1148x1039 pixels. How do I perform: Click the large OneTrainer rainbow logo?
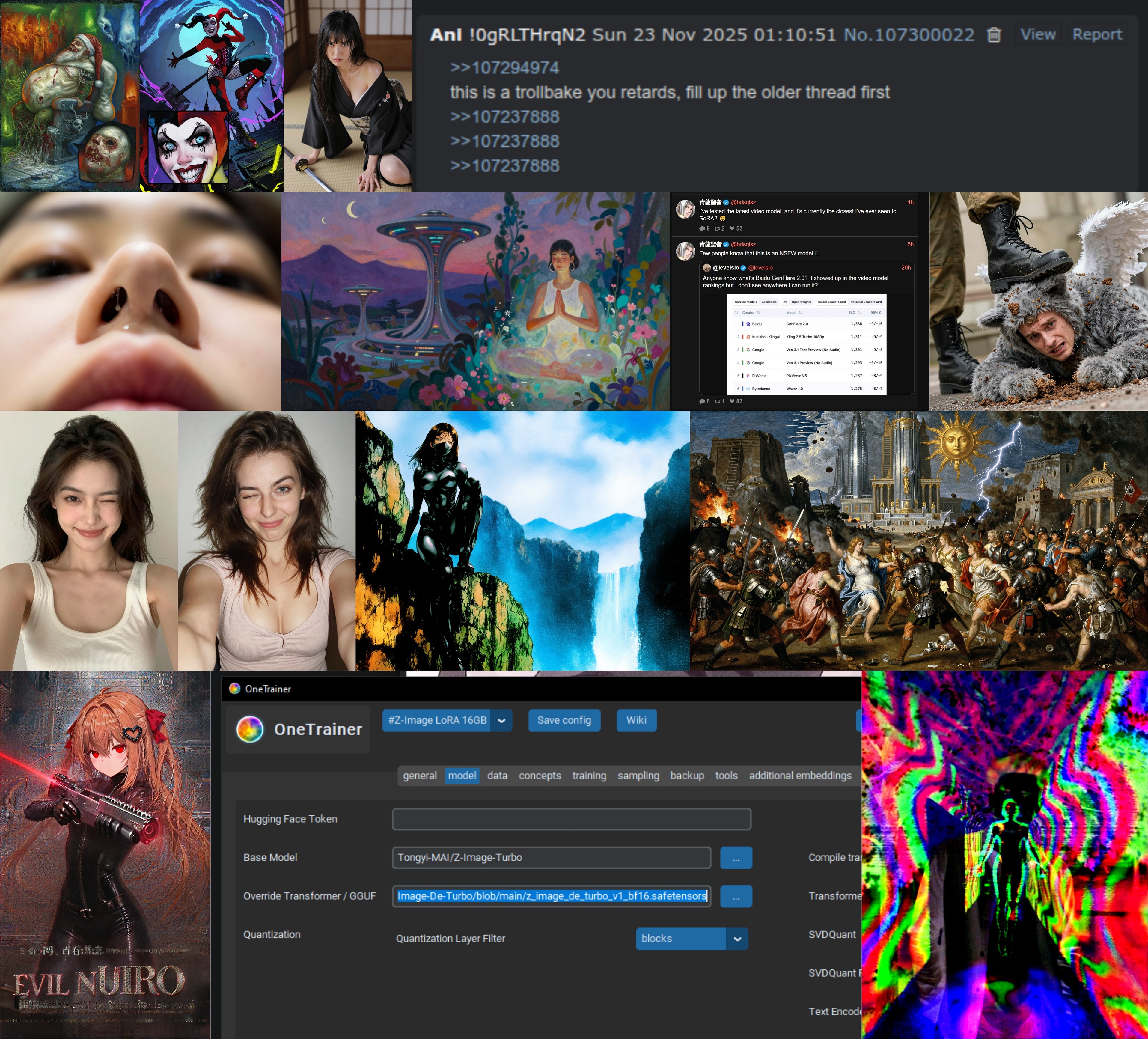click(249, 729)
